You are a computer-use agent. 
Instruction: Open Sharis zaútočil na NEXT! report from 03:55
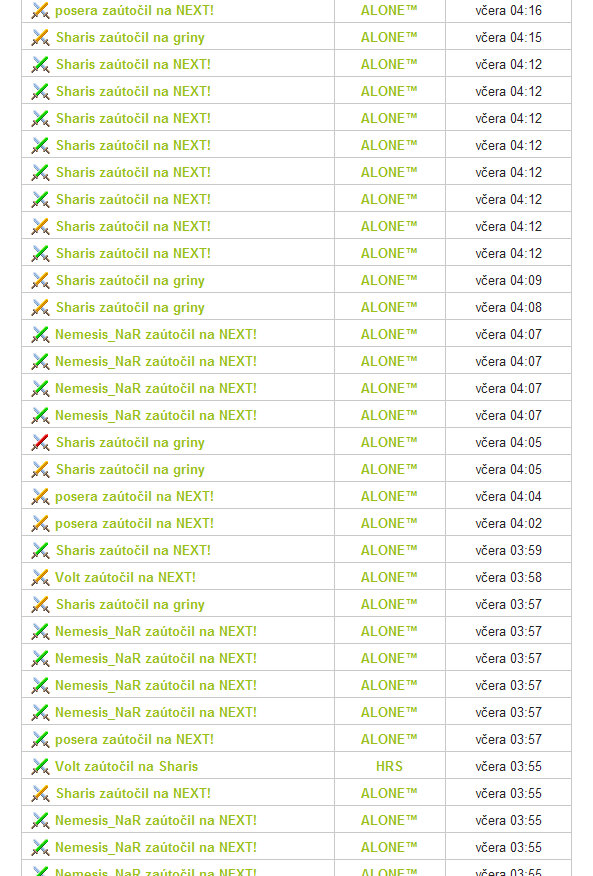[133, 793]
